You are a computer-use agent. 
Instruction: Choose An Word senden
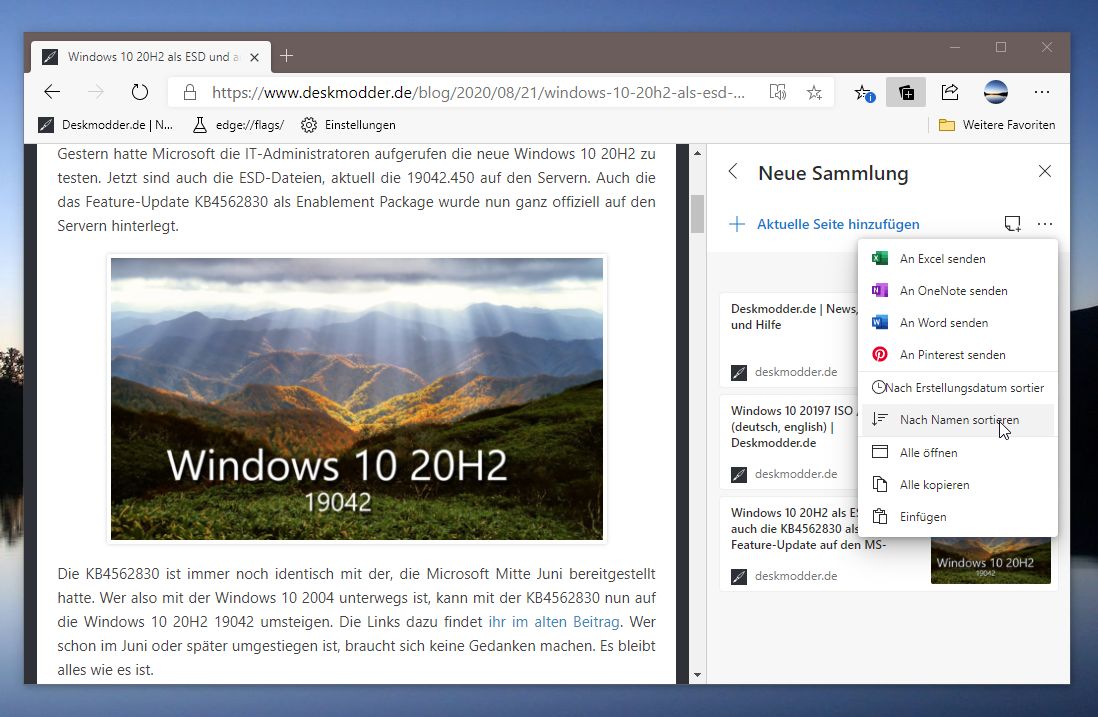click(x=958, y=323)
